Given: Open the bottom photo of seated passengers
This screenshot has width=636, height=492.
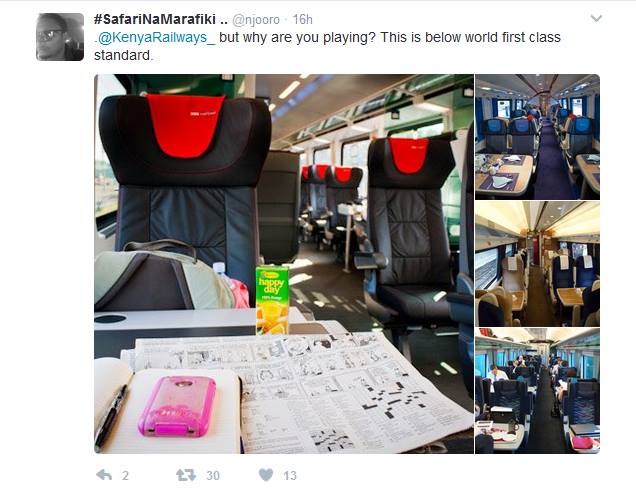Looking at the screenshot, I should [537, 391].
